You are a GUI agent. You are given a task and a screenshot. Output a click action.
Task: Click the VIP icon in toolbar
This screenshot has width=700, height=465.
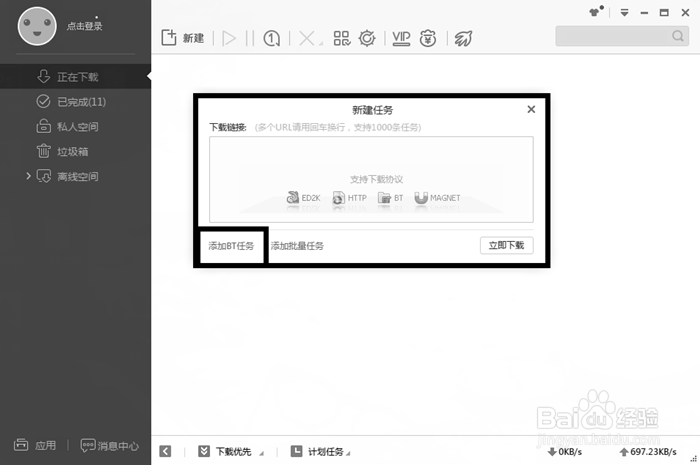[401, 38]
